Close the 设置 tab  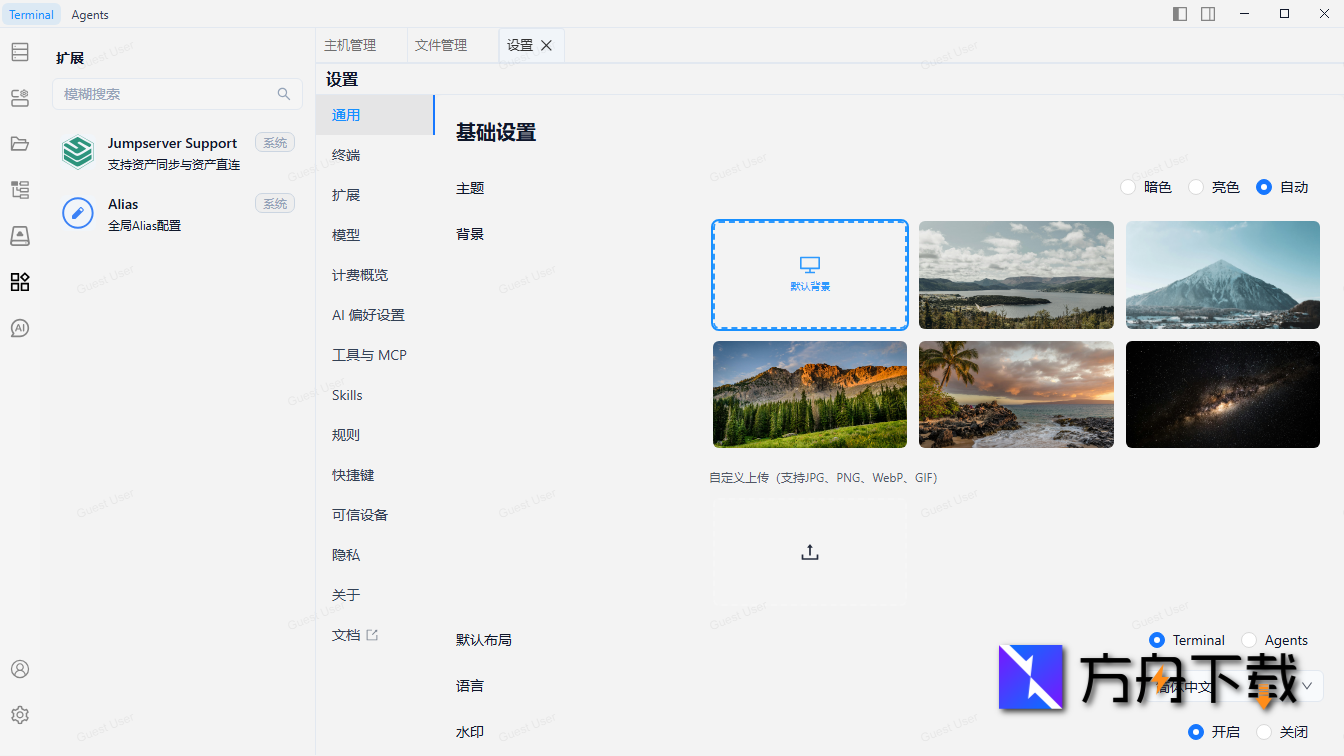tap(546, 45)
